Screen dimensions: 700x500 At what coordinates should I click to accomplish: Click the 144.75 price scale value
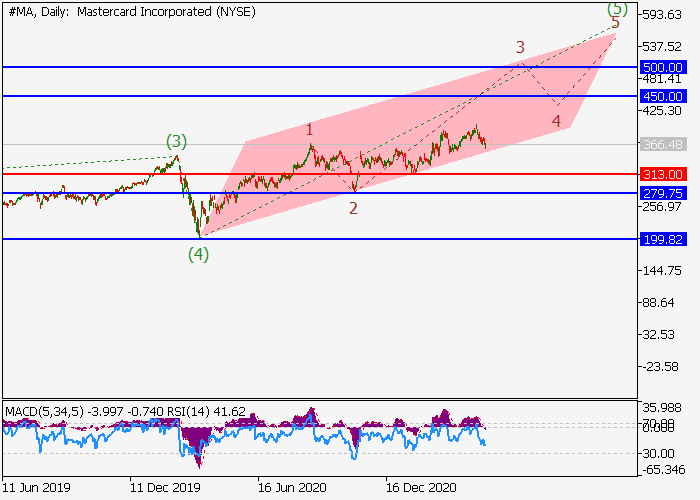[x=662, y=271]
